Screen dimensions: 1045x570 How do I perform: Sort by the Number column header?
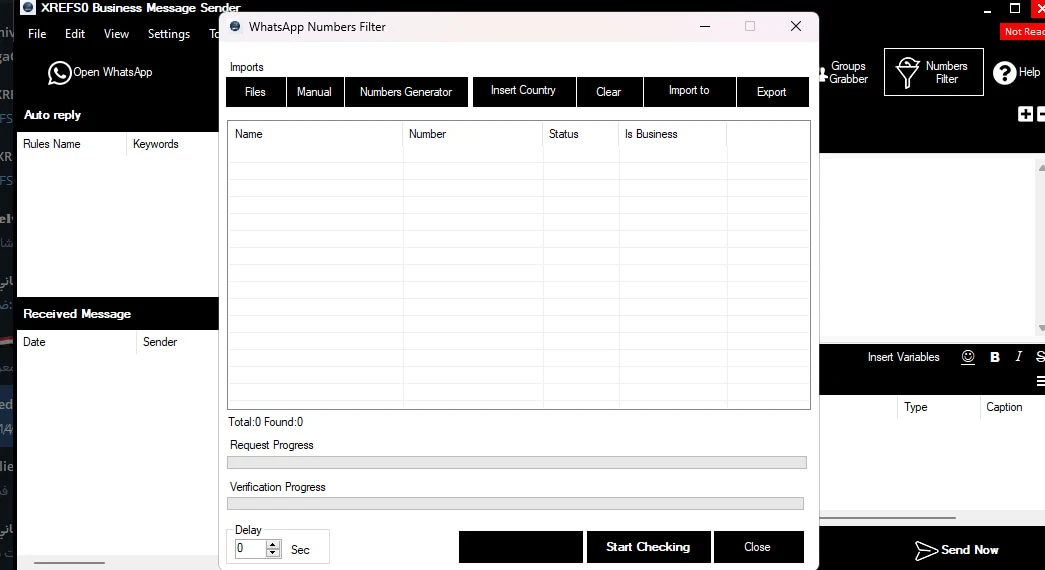(x=473, y=134)
